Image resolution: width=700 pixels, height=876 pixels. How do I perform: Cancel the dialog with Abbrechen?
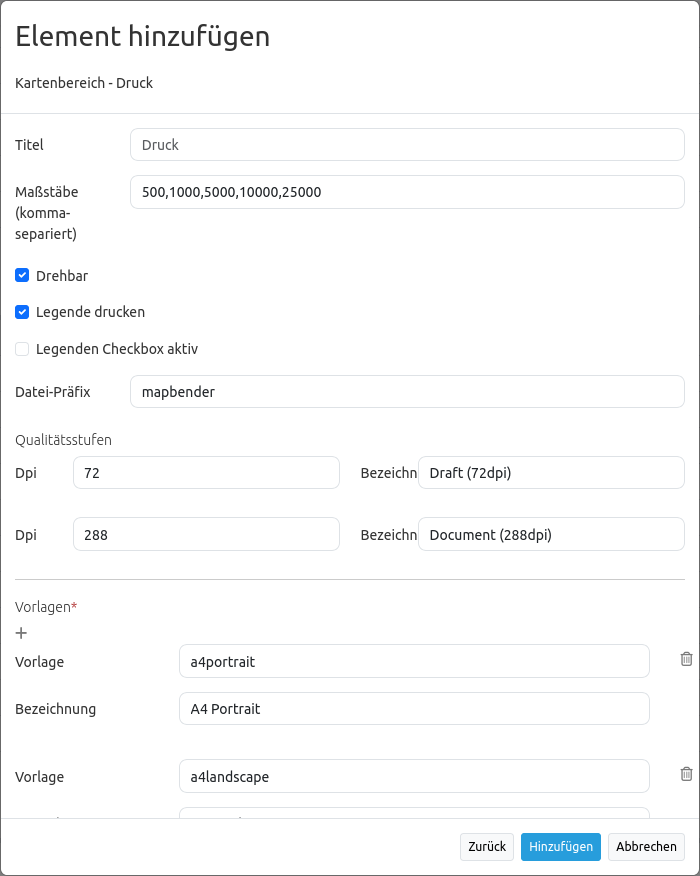(646, 846)
